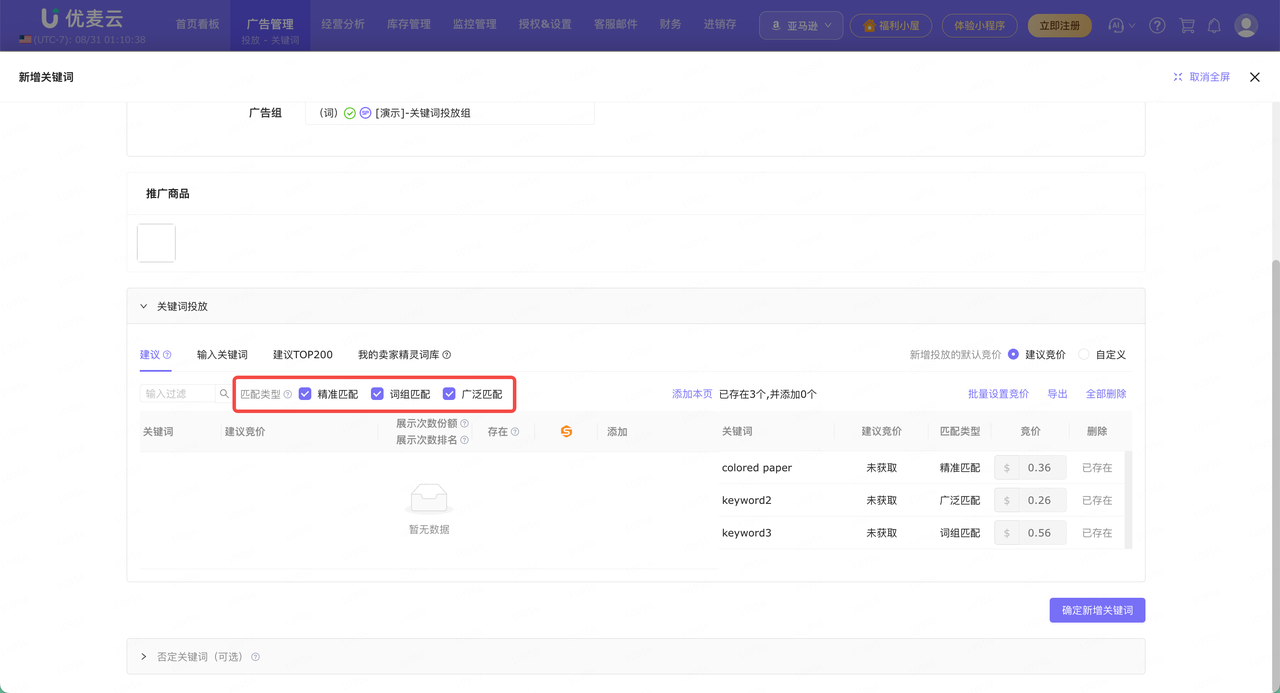Click 'keyword2' keyword cell

pyautogui.click(x=747, y=500)
